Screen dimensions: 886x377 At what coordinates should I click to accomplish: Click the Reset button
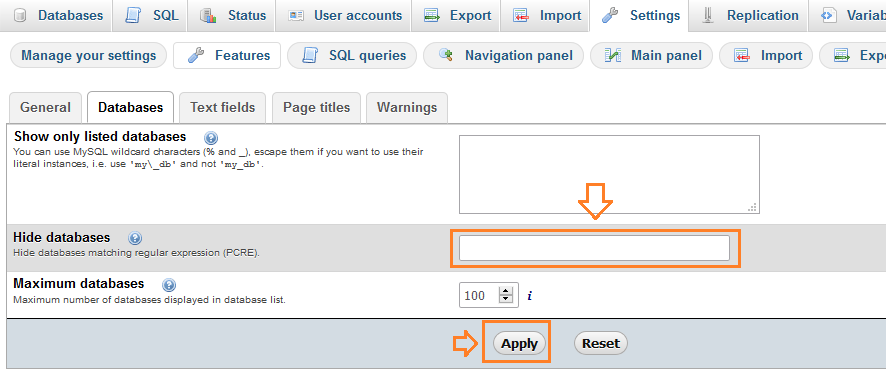click(601, 343)
